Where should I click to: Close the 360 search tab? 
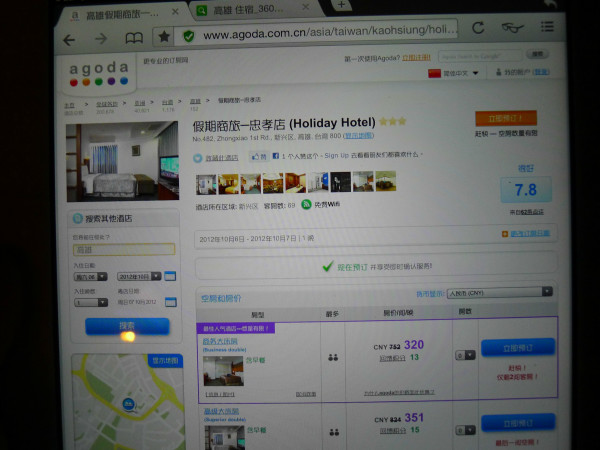pos(305,7)
